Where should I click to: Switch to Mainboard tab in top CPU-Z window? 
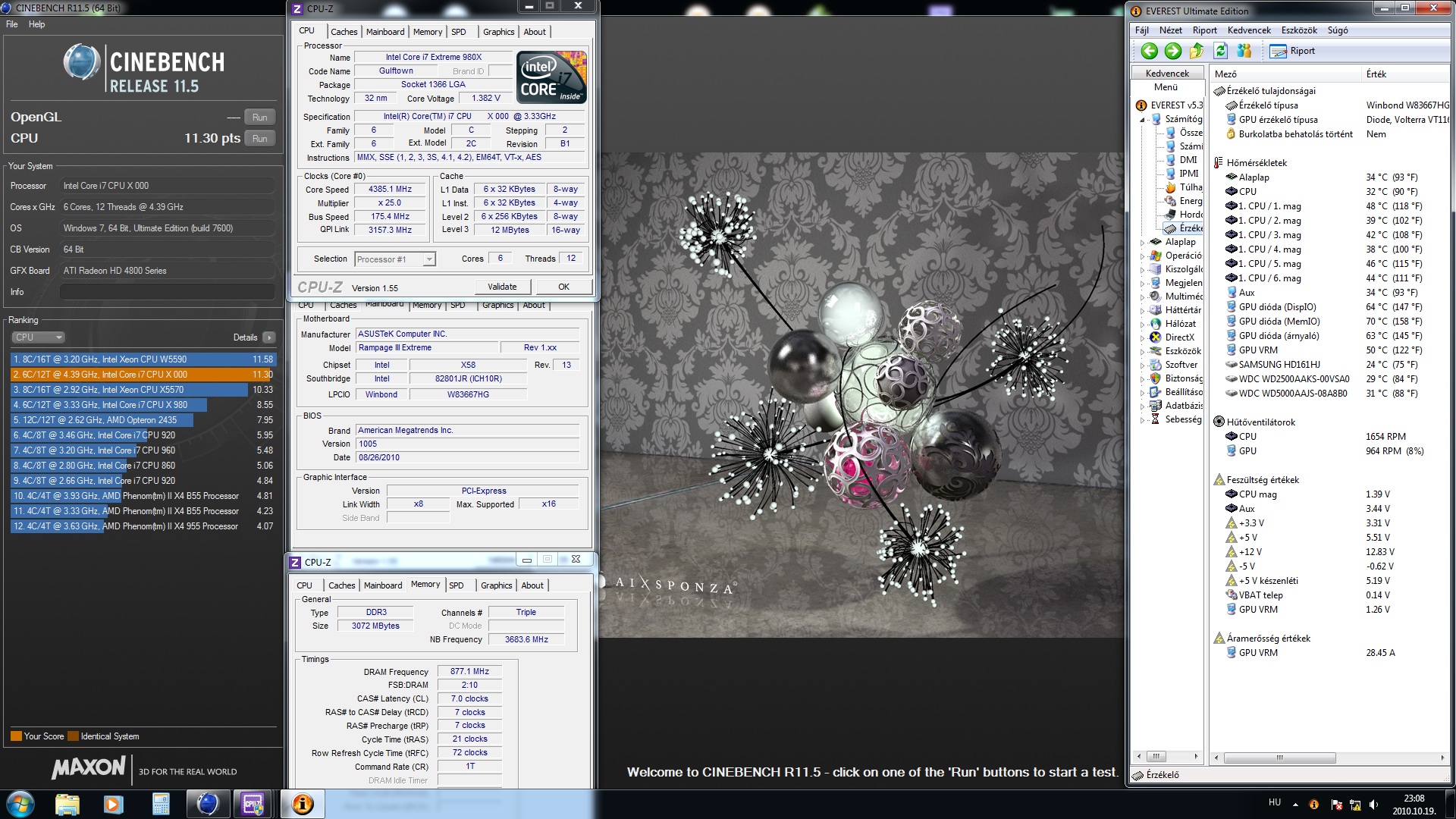[x=385, y=32]
